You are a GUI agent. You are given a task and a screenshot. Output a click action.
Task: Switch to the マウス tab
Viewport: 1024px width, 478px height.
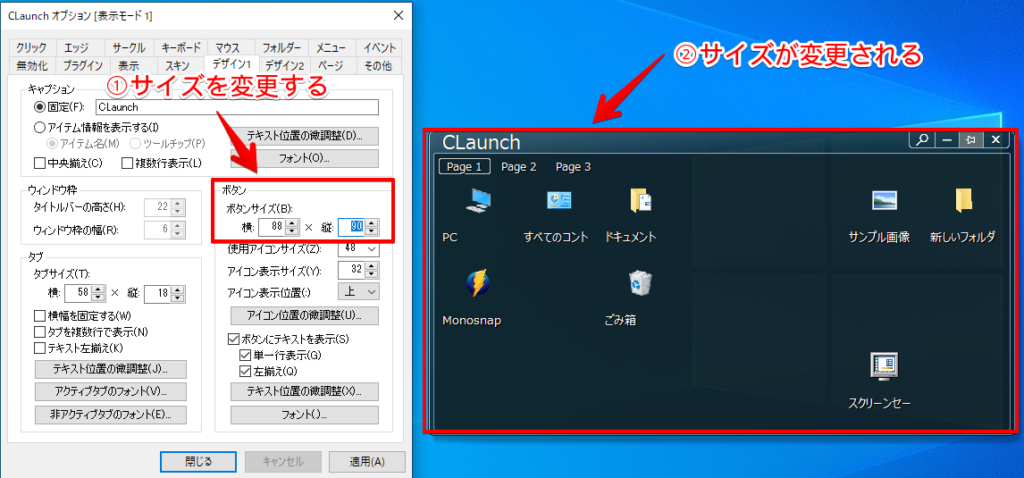228,48
